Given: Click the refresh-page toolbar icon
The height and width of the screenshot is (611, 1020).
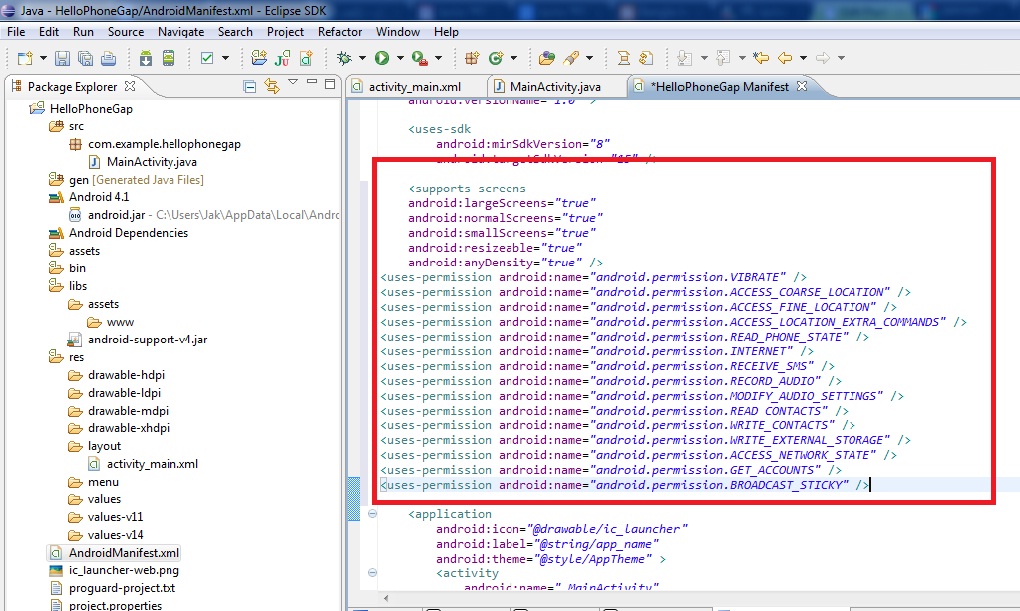Looking at the screenshot, I should click(646, 58).
